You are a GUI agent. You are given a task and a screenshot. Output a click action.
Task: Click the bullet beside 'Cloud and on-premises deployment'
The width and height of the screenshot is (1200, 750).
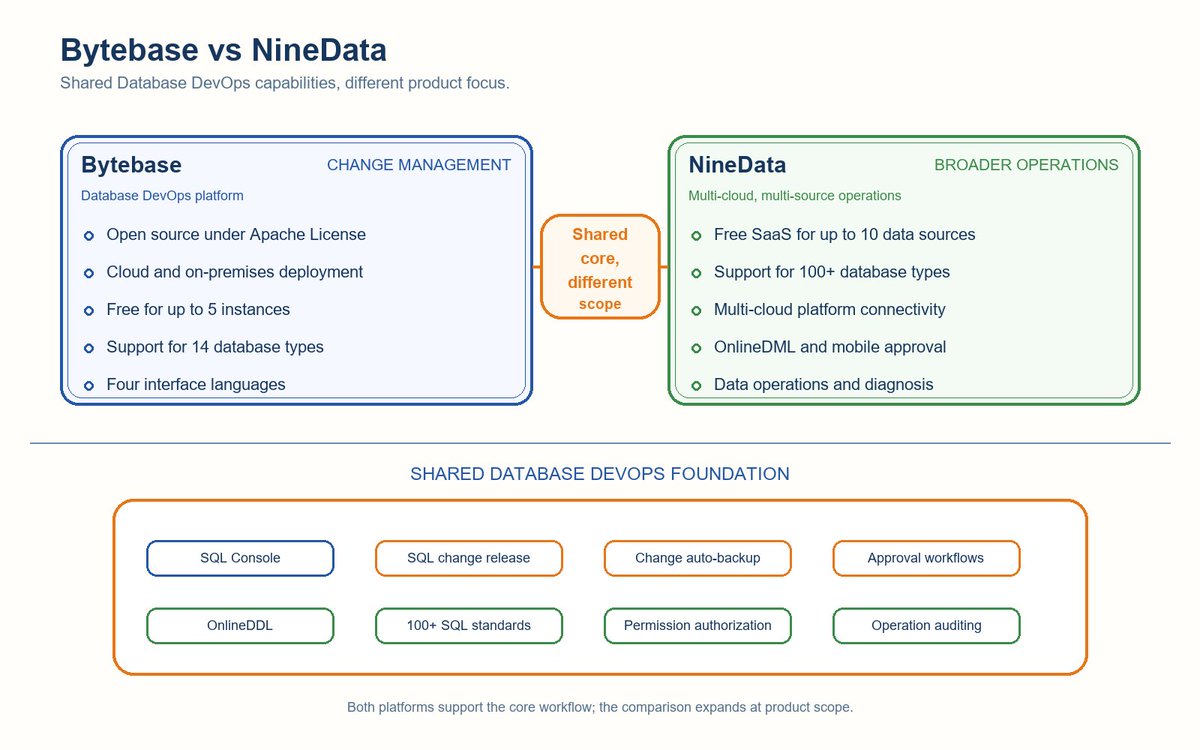click(x=88, y=273)
